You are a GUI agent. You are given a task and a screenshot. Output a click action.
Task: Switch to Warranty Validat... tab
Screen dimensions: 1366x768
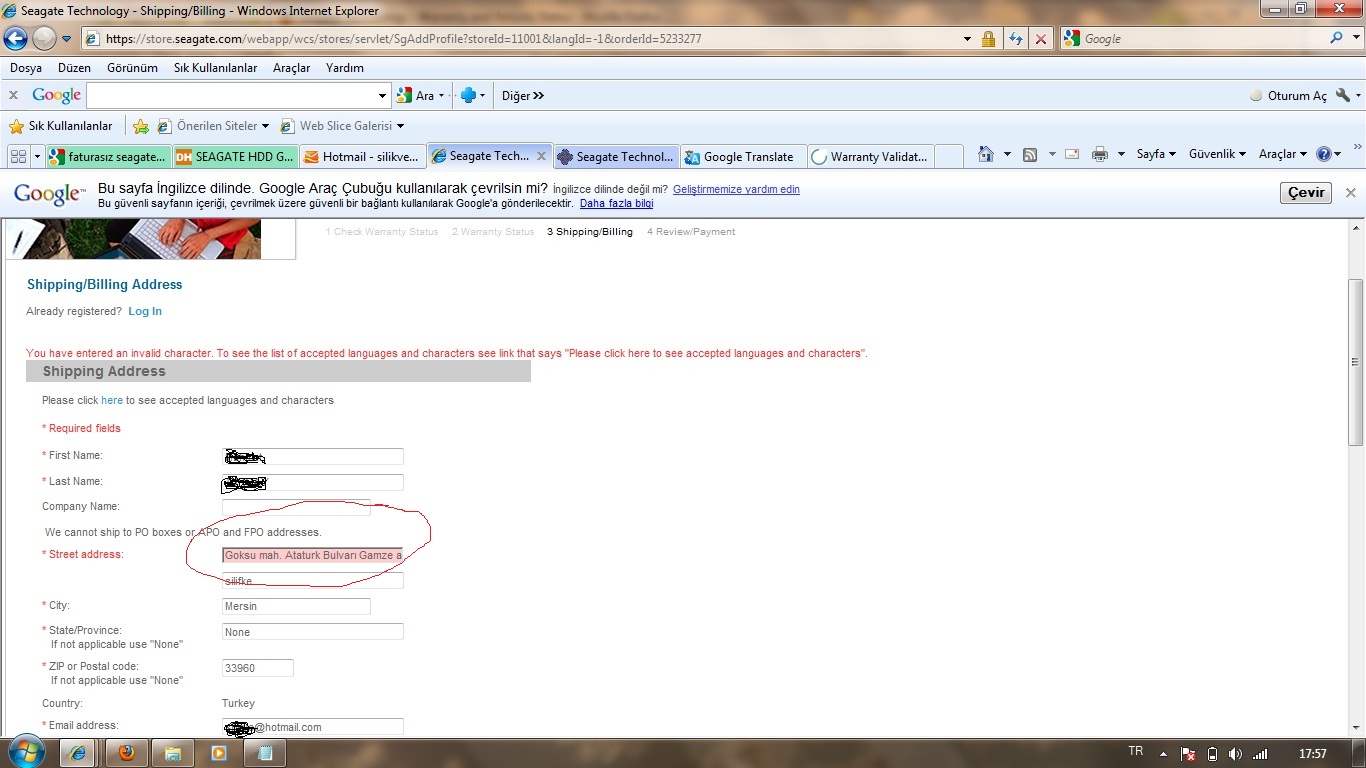point(870,157)
